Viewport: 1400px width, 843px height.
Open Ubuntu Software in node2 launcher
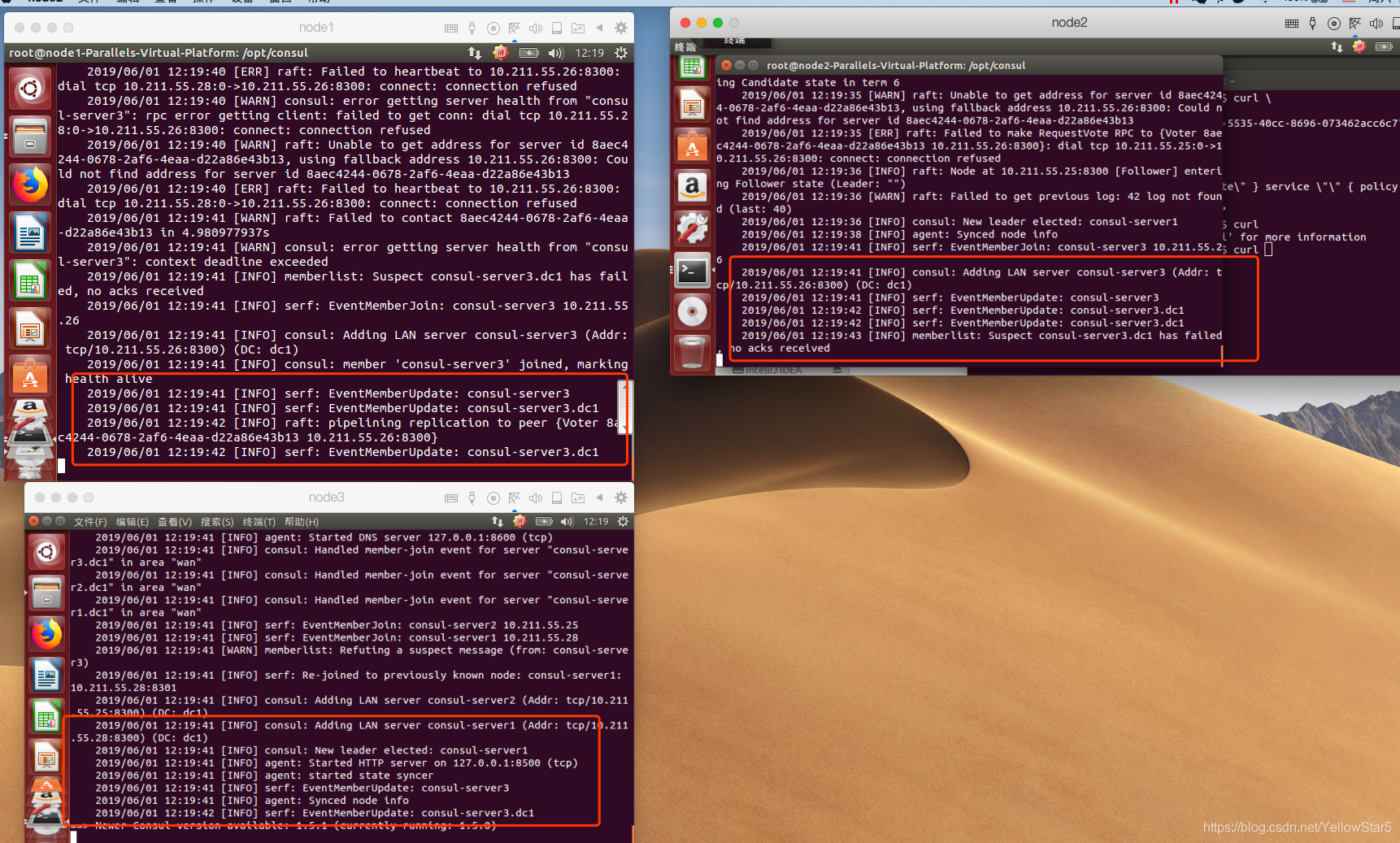(x=692, y=146)
